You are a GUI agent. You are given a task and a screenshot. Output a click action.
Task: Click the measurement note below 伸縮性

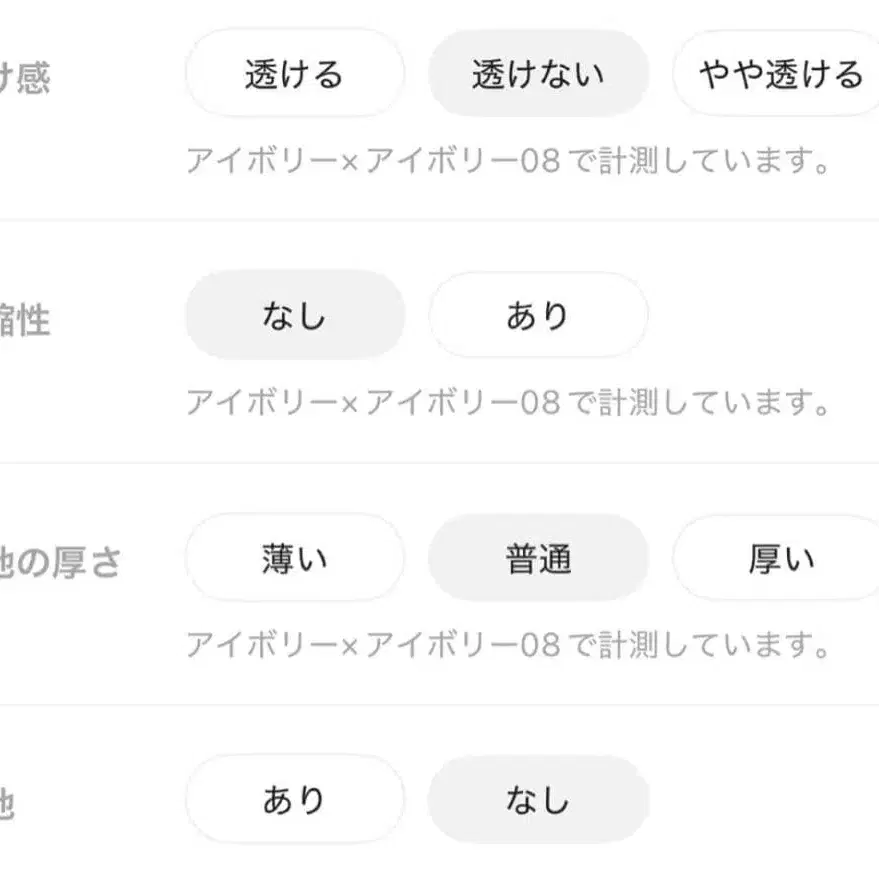click(x=508, y=400)
